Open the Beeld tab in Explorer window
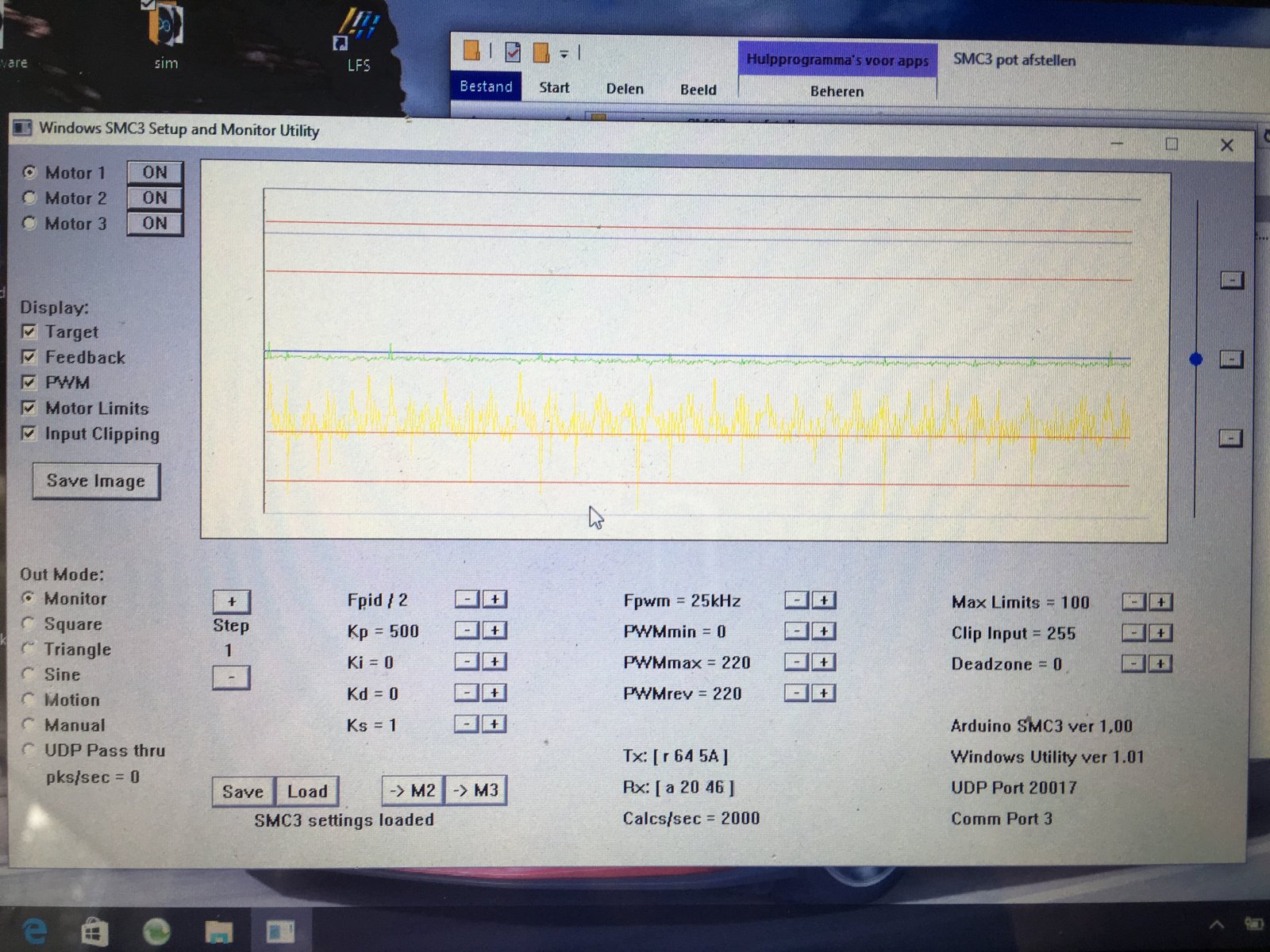This screenshot has width=1270, height=952. tap(698, 90)
